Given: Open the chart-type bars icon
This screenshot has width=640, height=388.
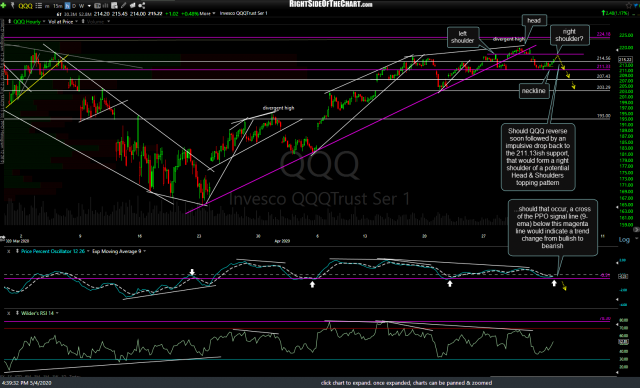Looking at the screenshot, I should (x=105, y=6).
